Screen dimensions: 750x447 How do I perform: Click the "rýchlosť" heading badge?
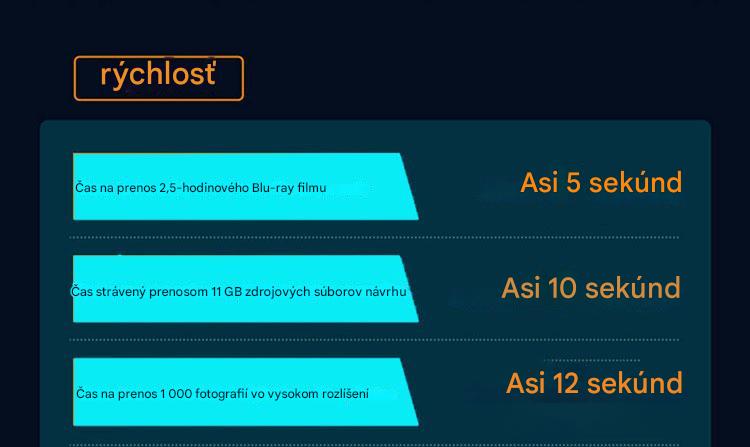click(158, 78)
